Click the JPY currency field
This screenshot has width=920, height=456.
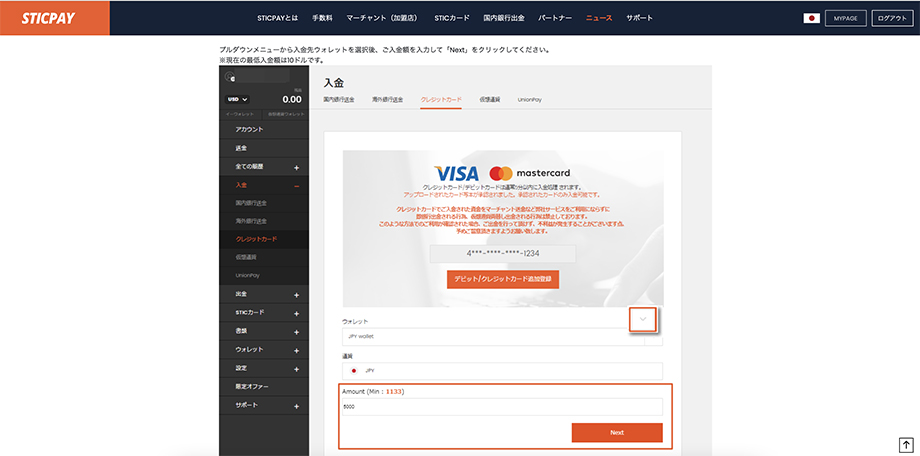point(502,371)
